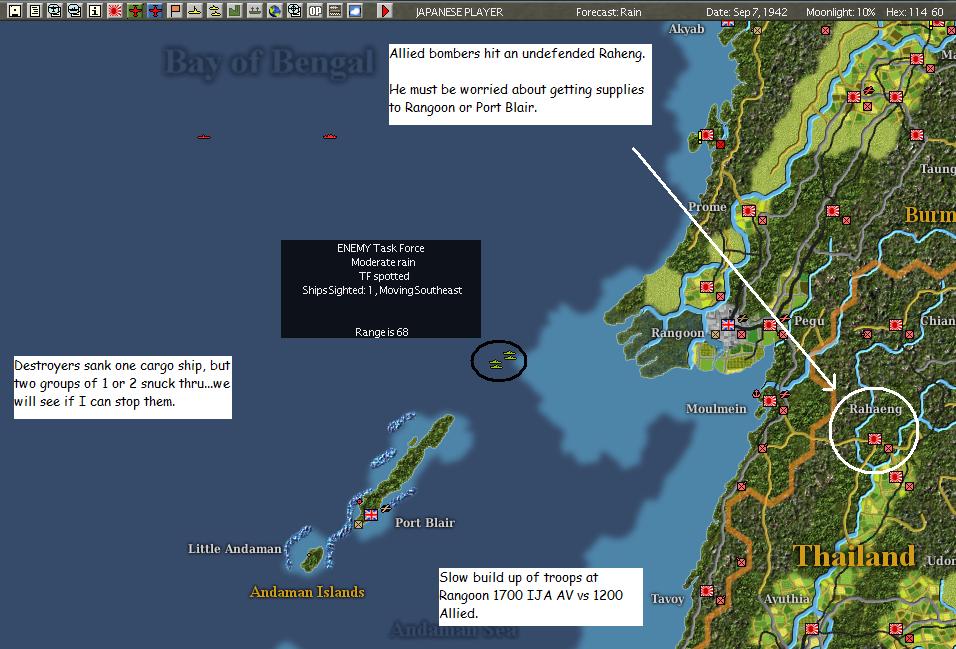
Task: Select the tan land unit at Rangoon
Action: [x=716, y=334]
